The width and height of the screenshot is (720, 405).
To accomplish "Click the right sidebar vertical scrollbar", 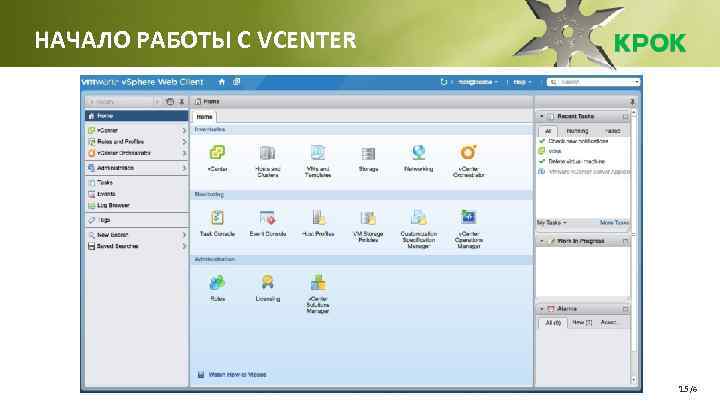I will 634,248.
